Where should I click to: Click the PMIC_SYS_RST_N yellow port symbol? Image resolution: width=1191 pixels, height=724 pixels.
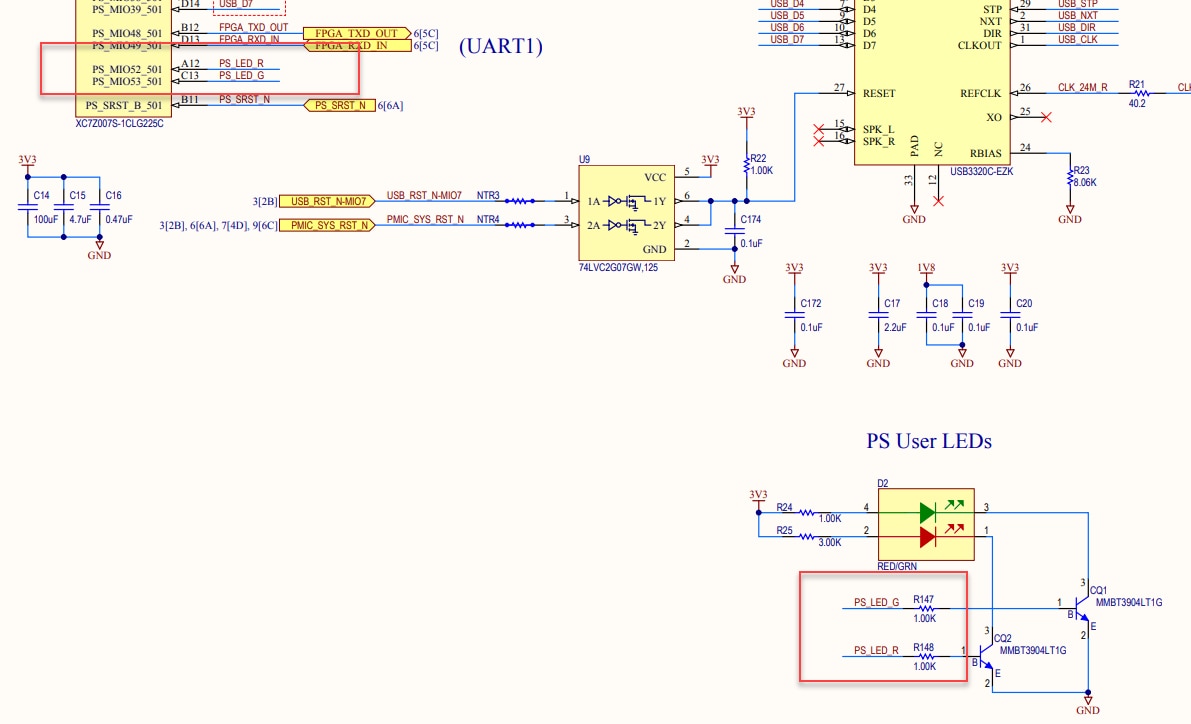point(327,226)
